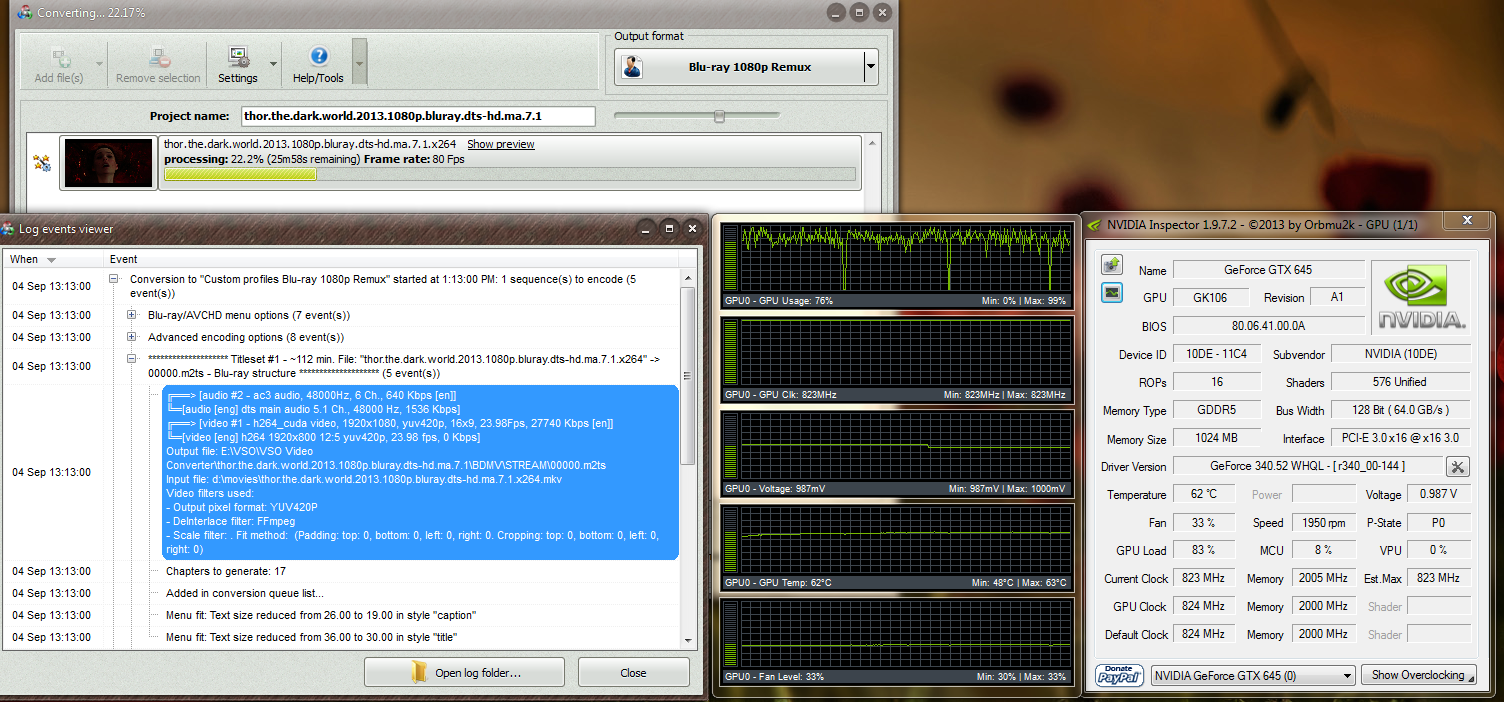This screenshot has height=702, width=1504.
Task: Minimize the Converting window
Action: pyautogui.click(x=837, y=12)
